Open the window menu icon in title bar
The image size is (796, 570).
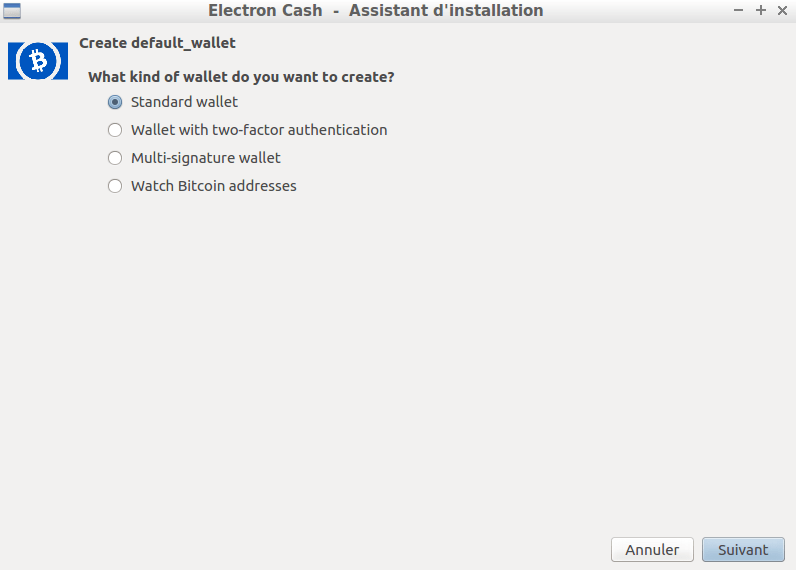(12, 11)
